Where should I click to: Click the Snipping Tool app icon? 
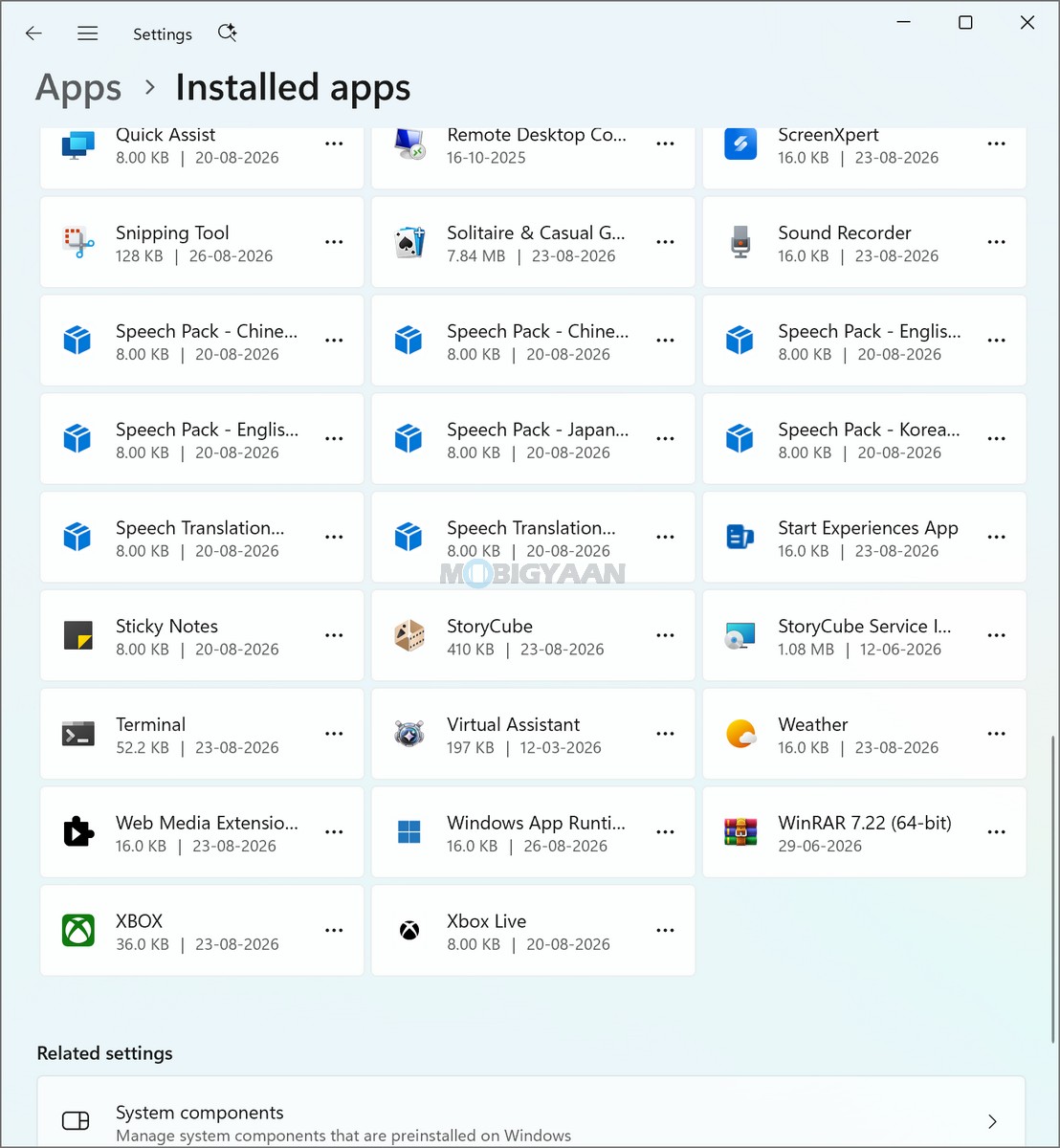click(x=77, y=243)
